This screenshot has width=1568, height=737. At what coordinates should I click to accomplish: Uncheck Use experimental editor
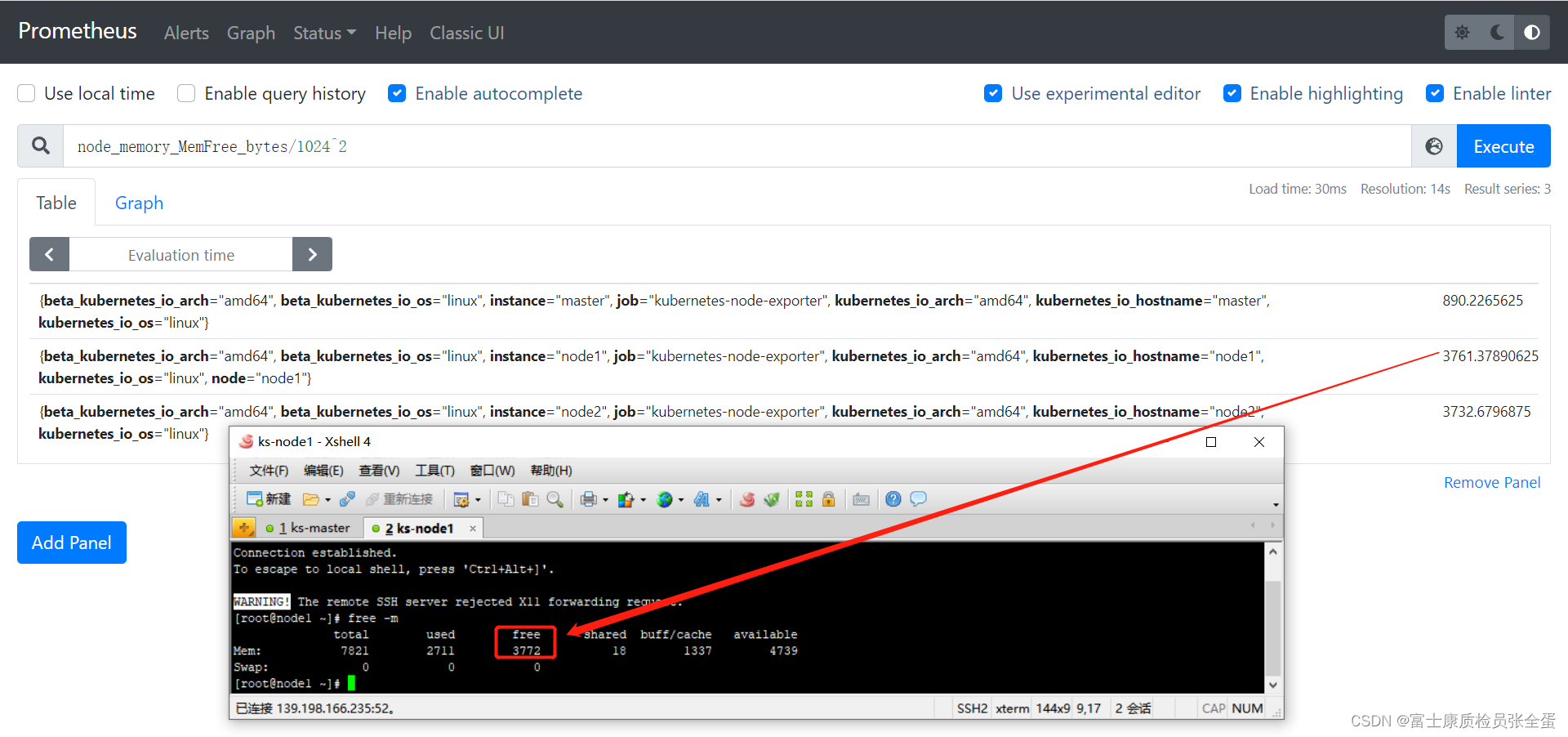point(993,93)
